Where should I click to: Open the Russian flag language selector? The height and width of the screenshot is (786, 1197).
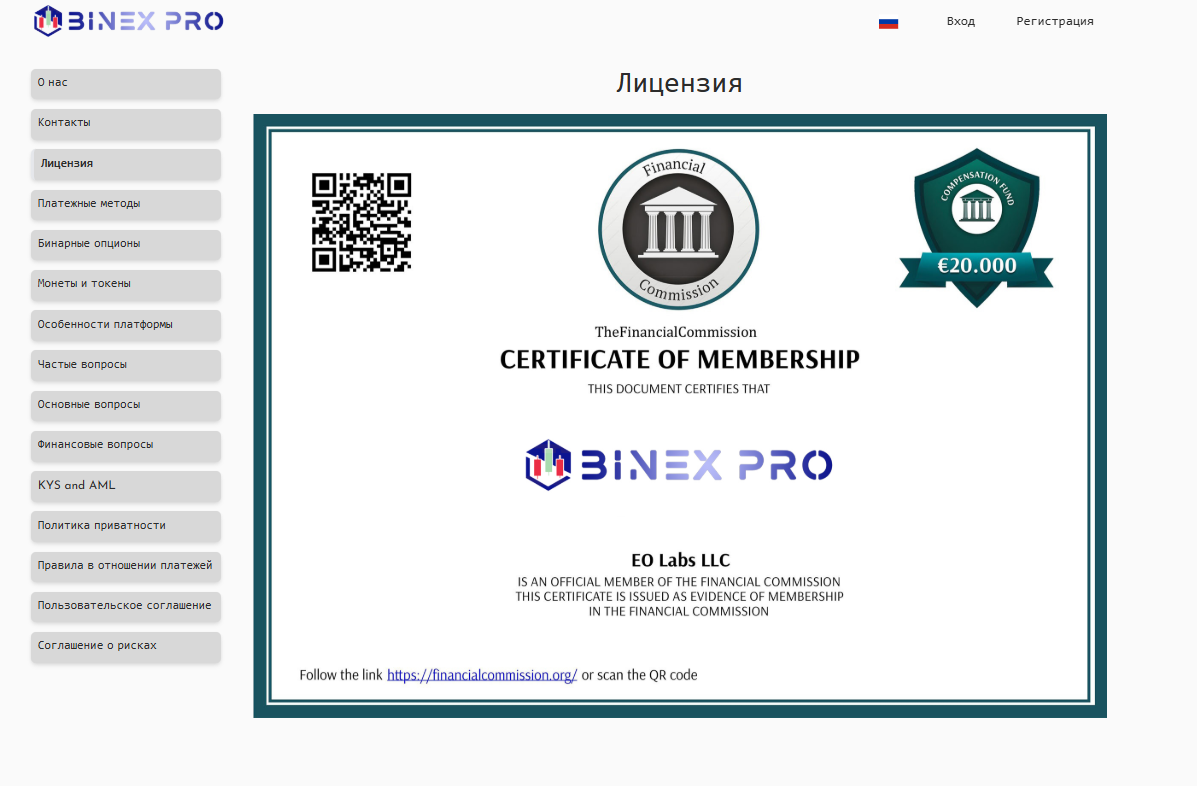click(888, 23)
